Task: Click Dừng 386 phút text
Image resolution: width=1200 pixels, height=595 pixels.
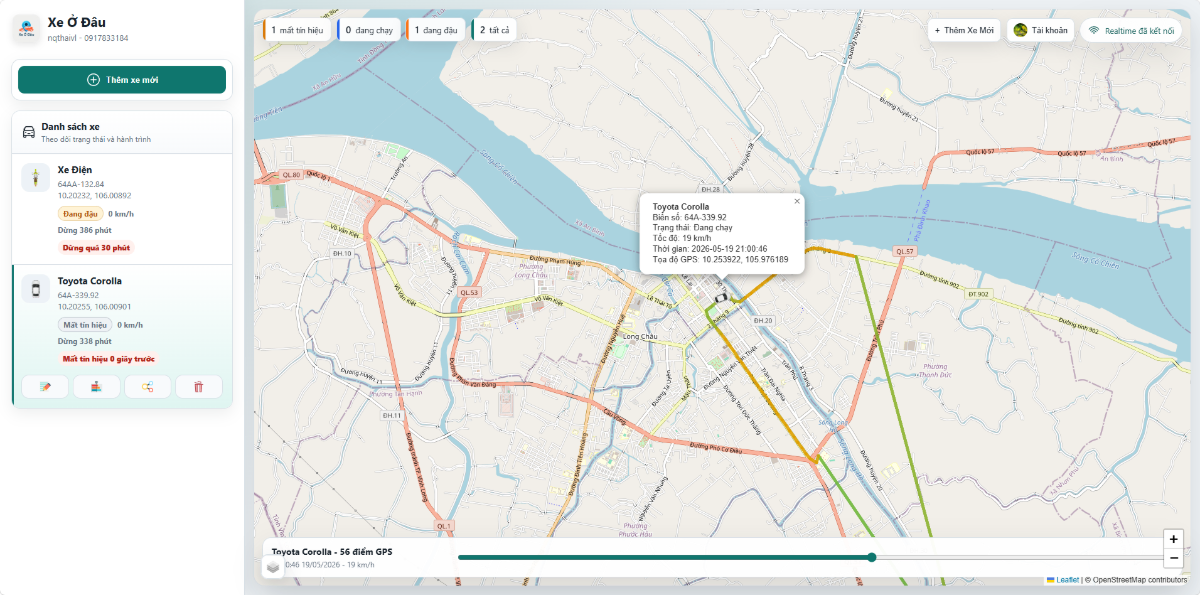Action: [83, 230]
